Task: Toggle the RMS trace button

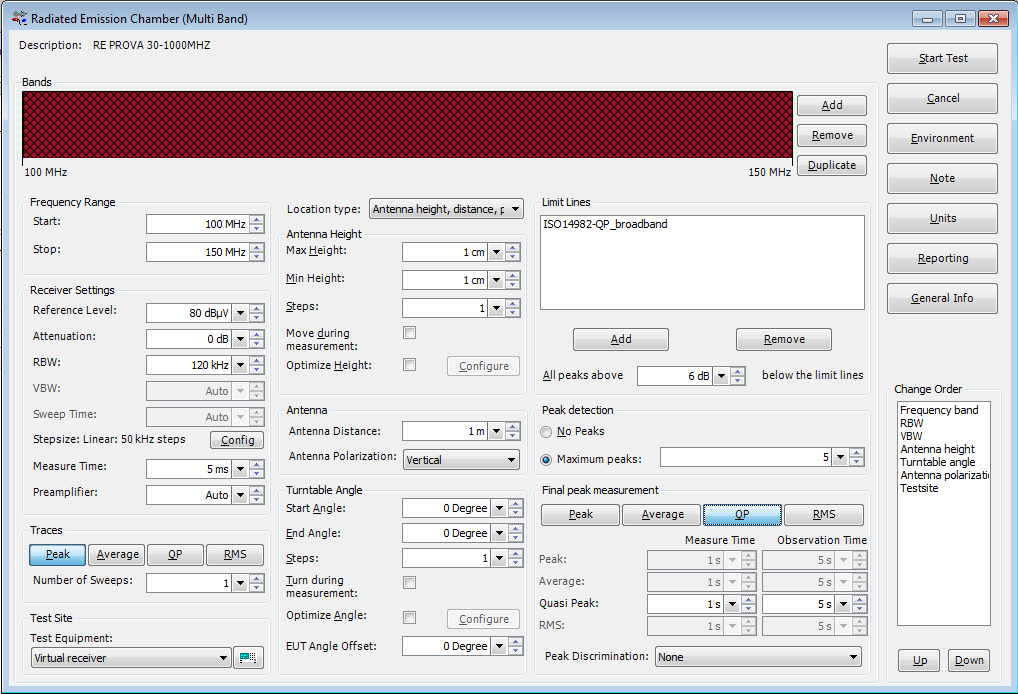Action: [235, 554]
